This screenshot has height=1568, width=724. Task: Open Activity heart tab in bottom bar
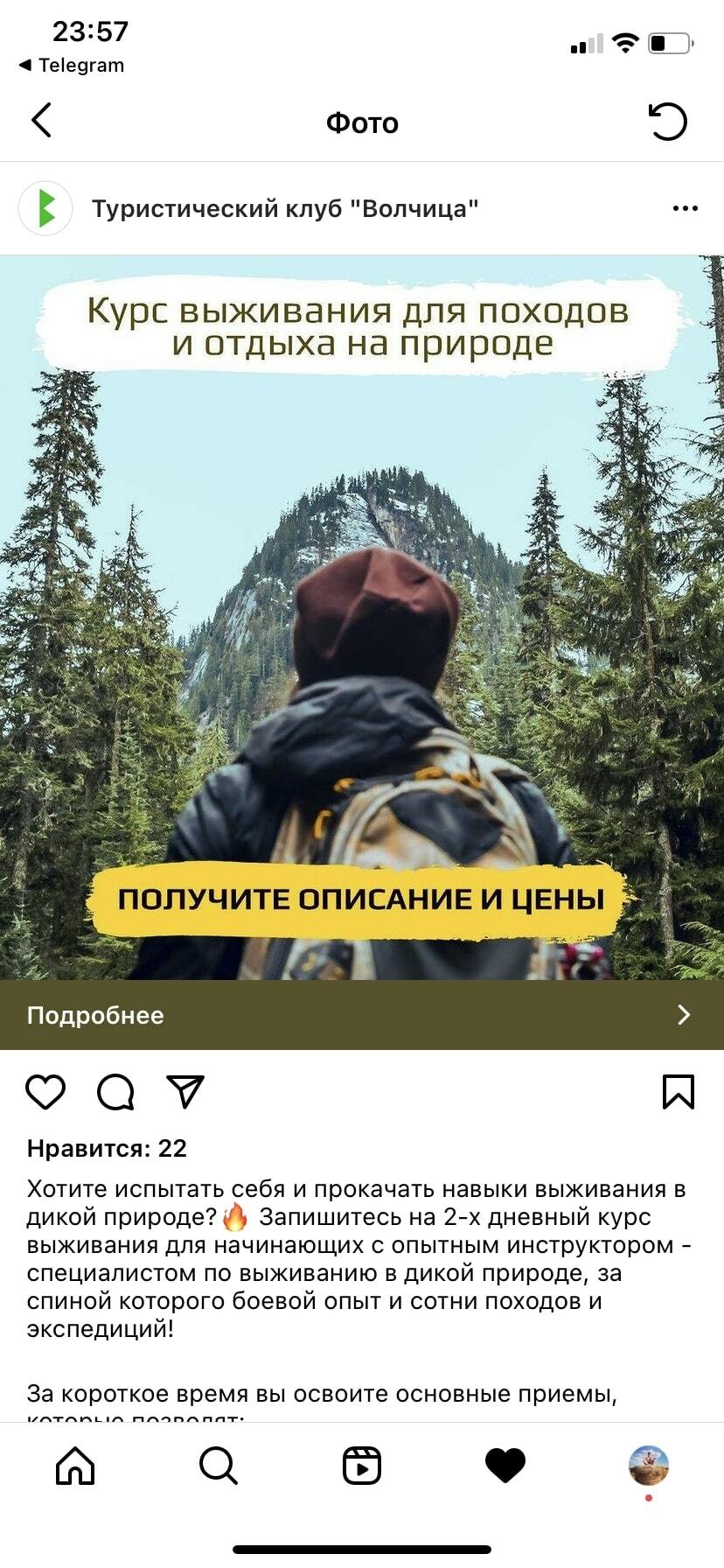point(505,1466)
